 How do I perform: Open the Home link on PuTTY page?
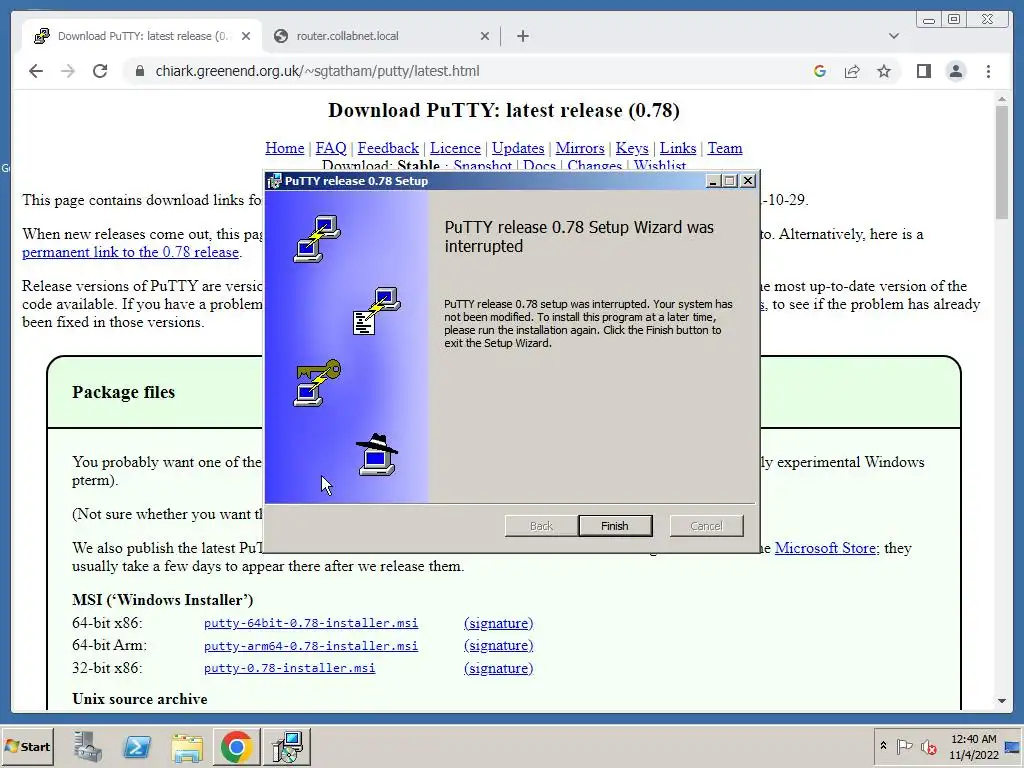pos(285,148)
